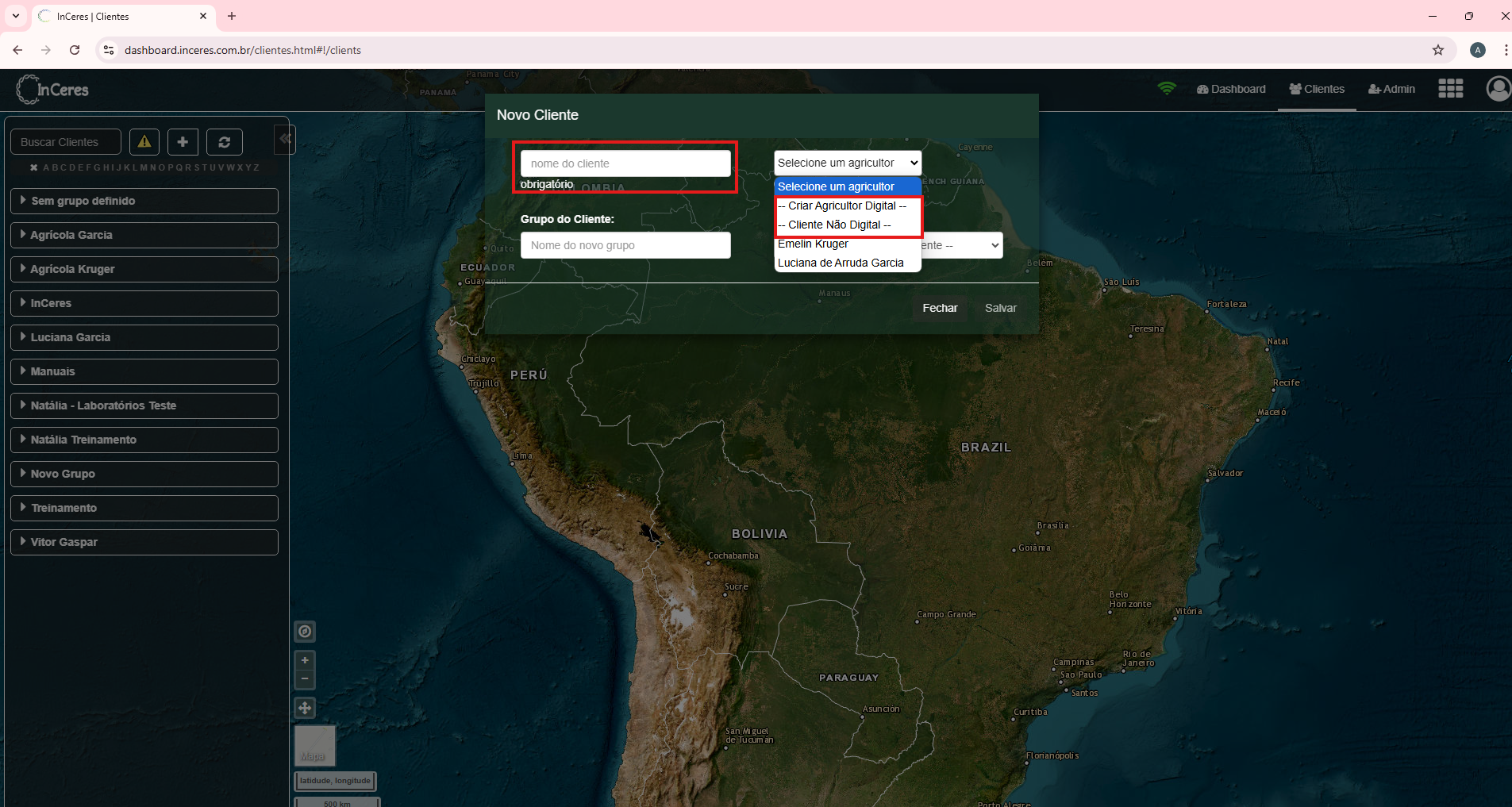Switch map layer via Mapa thumbnail
This screenshot has height=807, width=1512.
point(315,745)
